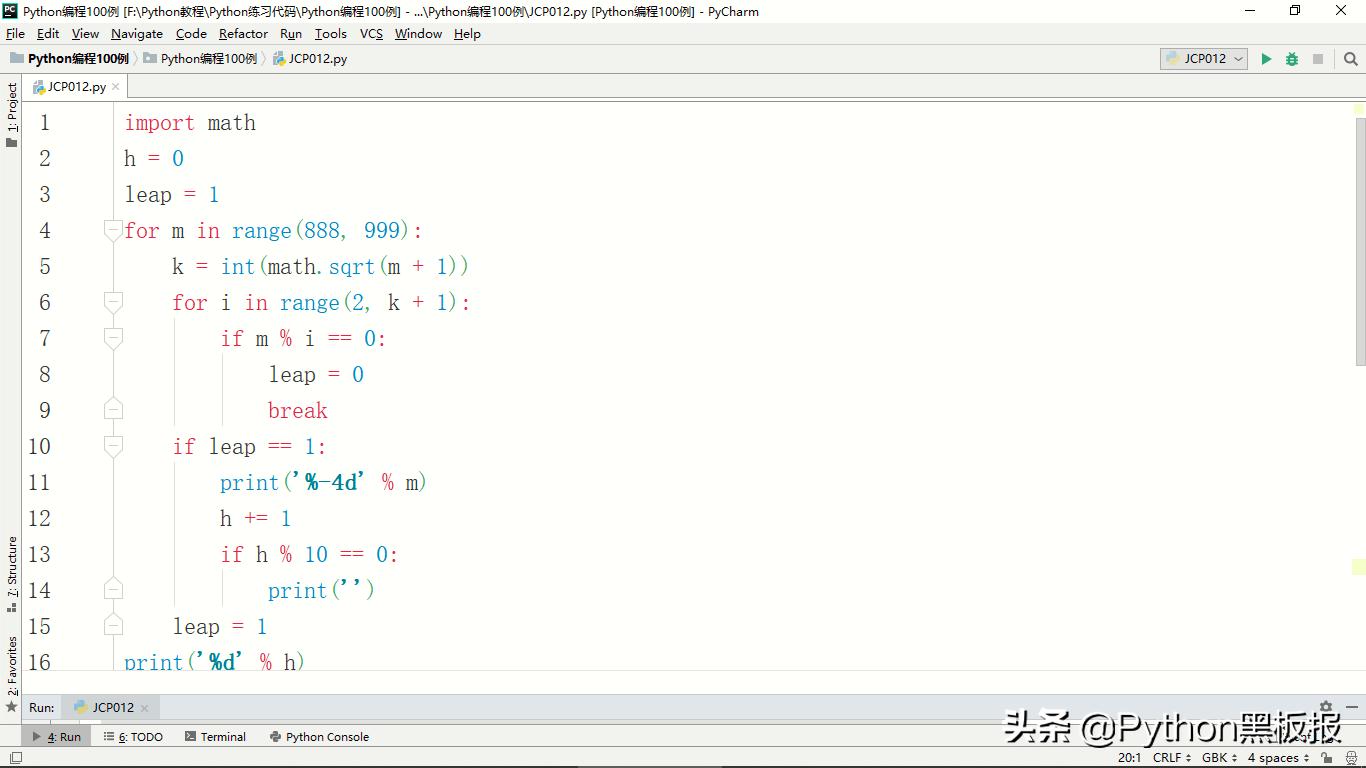This screenshot has width=1366, height=768.
Task: Click tool windows toggle icon in status bar
Action: (15, 758)
